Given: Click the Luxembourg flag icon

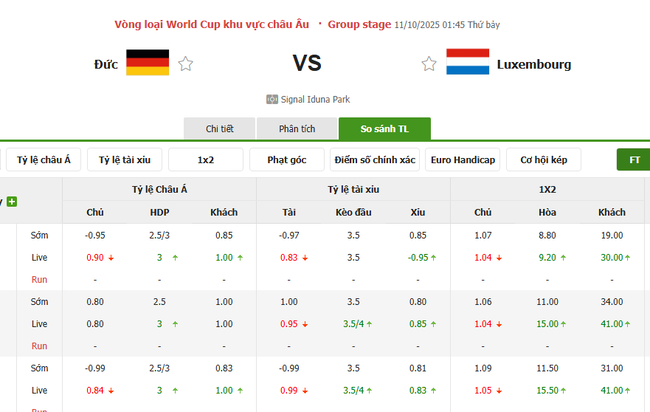Looking at the screenshot, I should (467, 64).
